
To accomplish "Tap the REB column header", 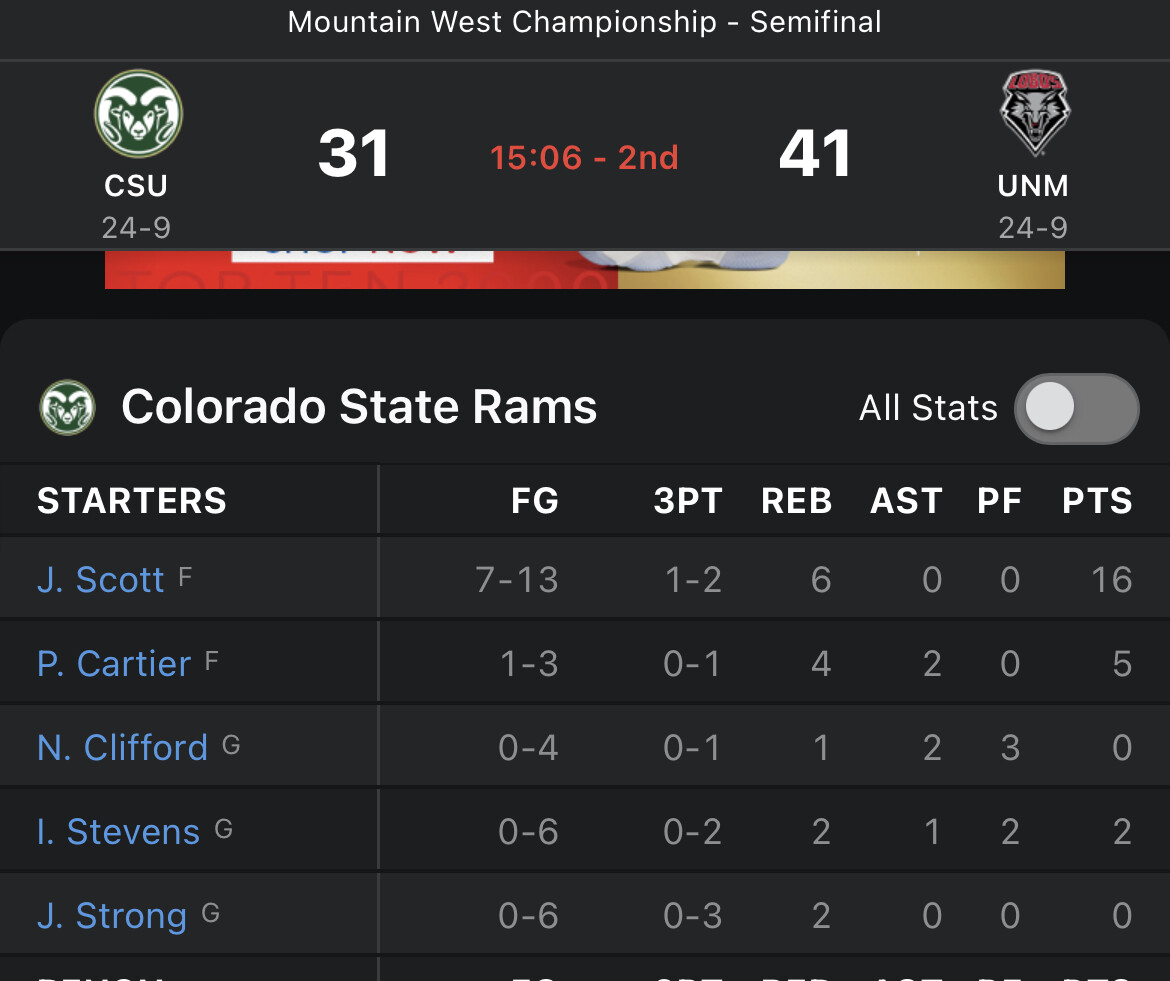I will pos(797,501).
